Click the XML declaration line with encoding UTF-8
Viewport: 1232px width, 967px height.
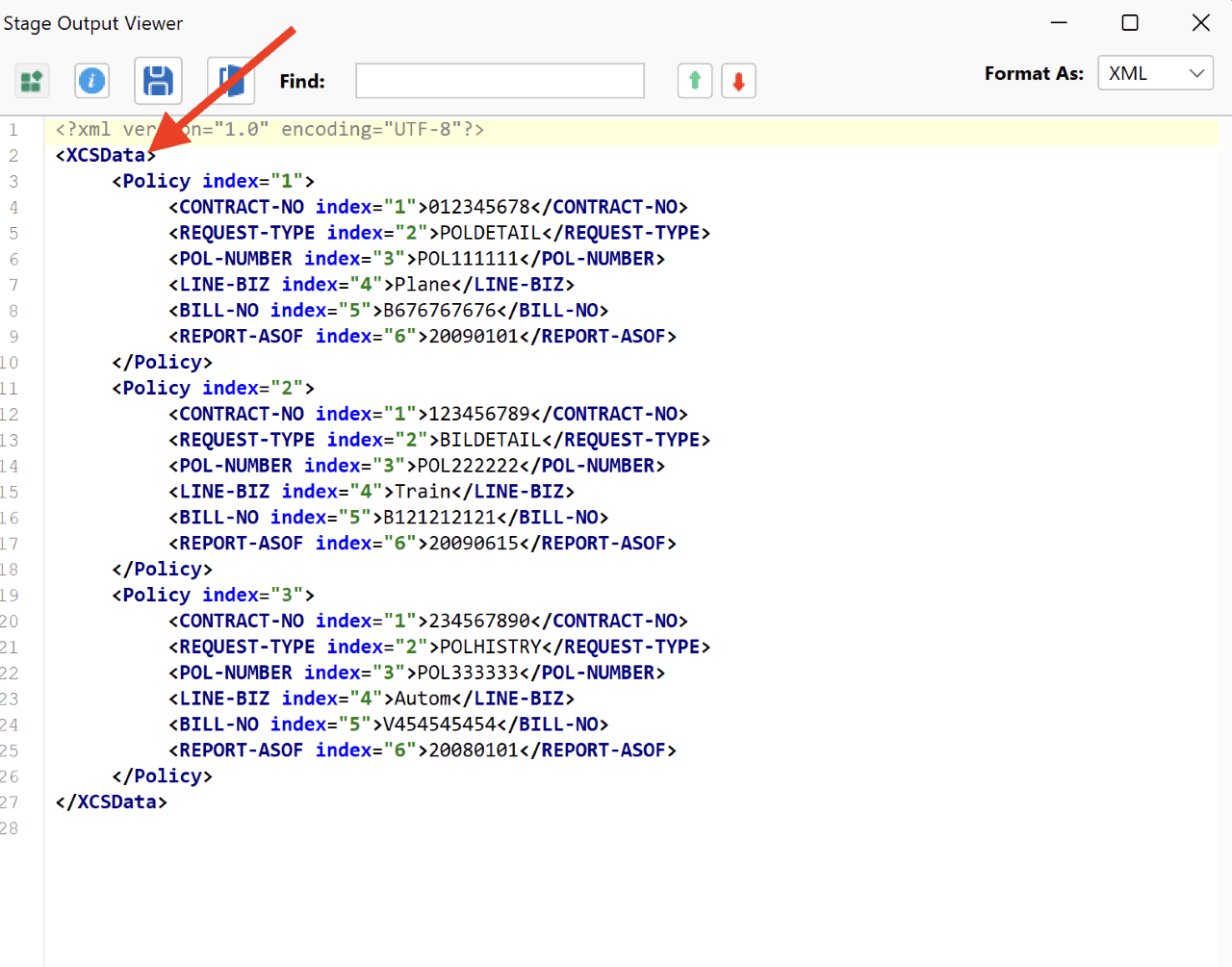click(x=269, y=129)
